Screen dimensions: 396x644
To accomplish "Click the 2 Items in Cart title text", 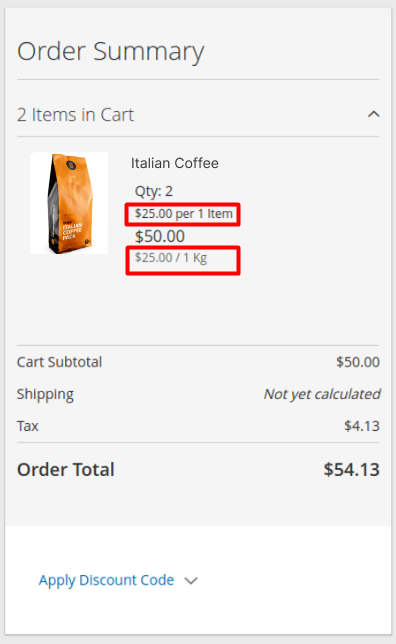I will point(76,115).
